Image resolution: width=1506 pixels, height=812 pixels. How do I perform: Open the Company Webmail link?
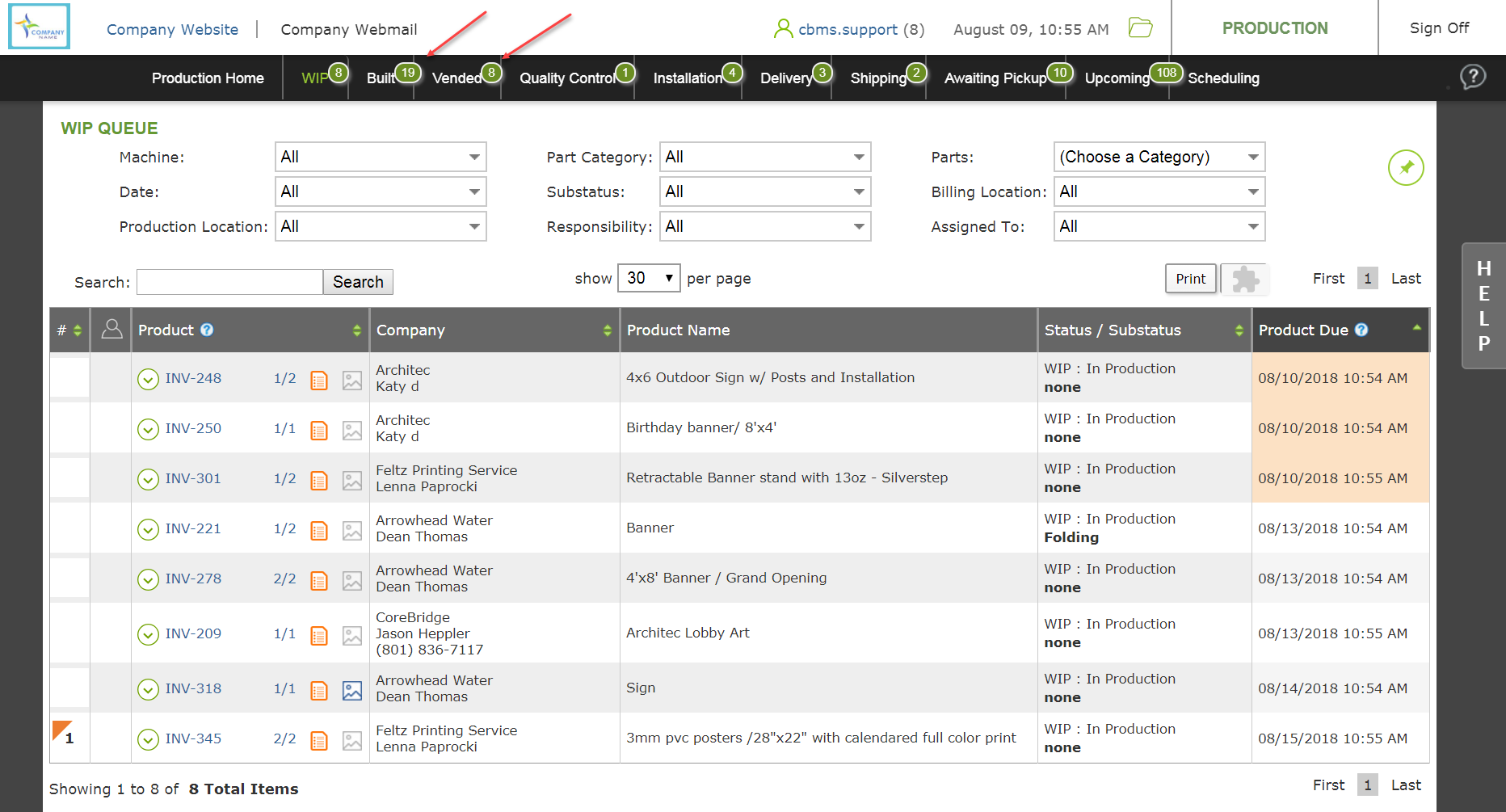coord(349,29)
